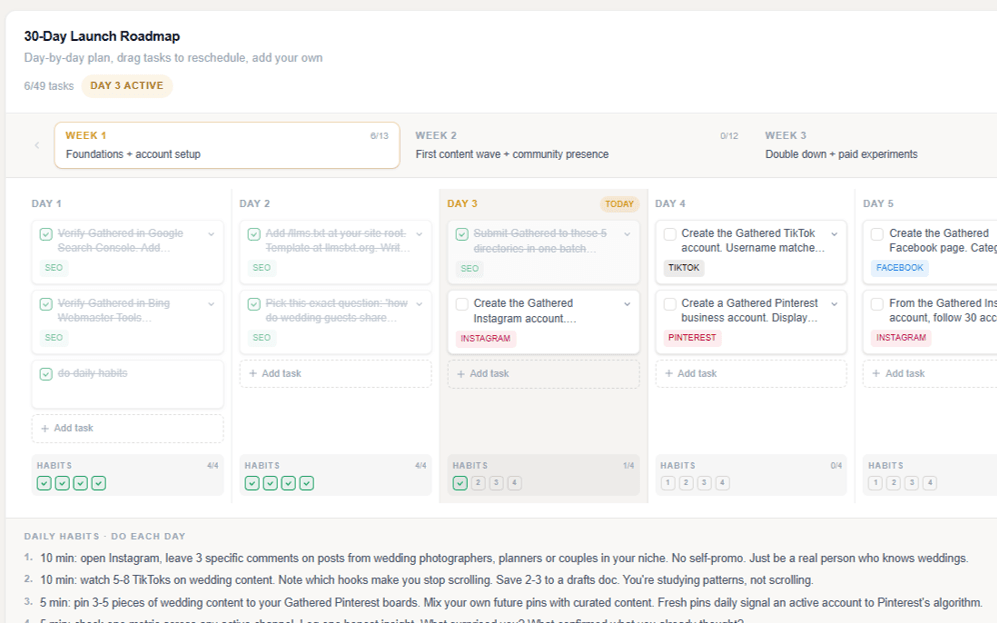Toggle Day 1 habit four
Screen dimensions: 997x623
(x=99, y=483)
